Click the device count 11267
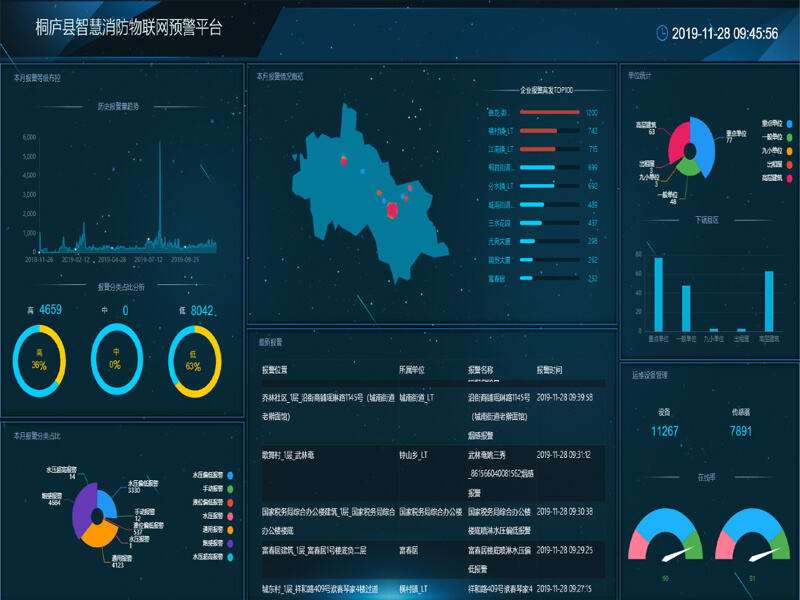 [x=665, y=431]
